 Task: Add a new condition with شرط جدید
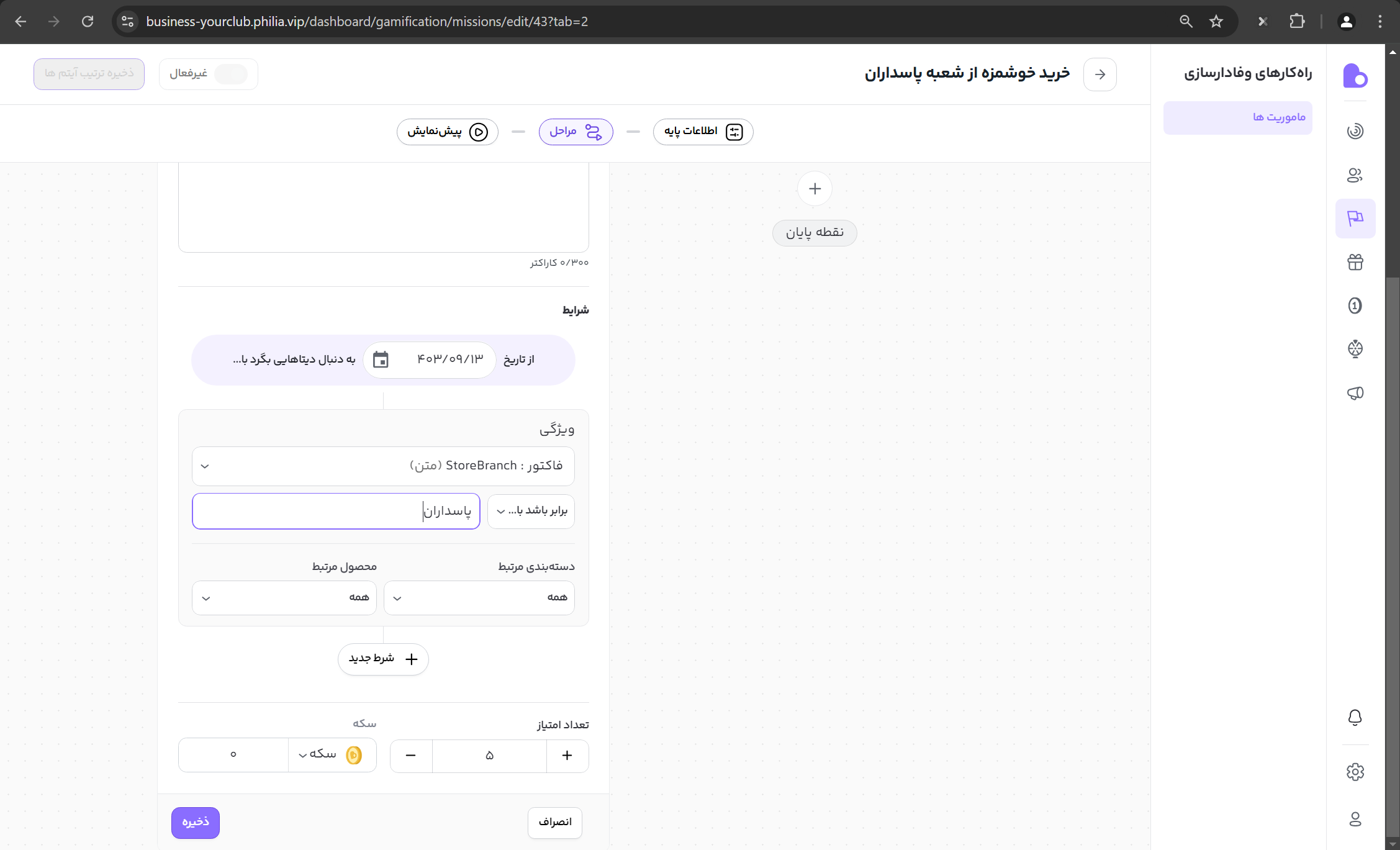383,659
